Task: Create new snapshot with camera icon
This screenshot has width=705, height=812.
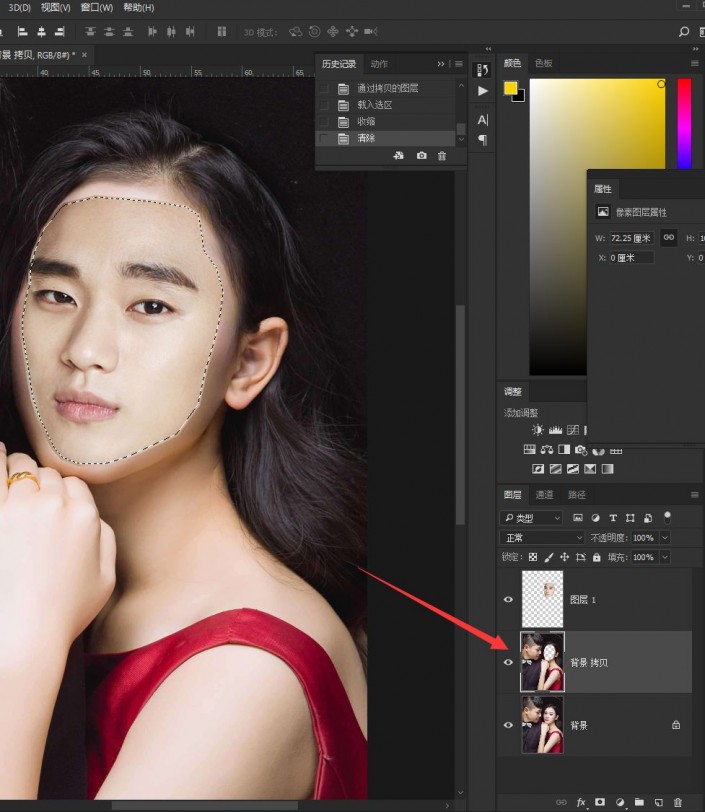Action: pos(422,155)
